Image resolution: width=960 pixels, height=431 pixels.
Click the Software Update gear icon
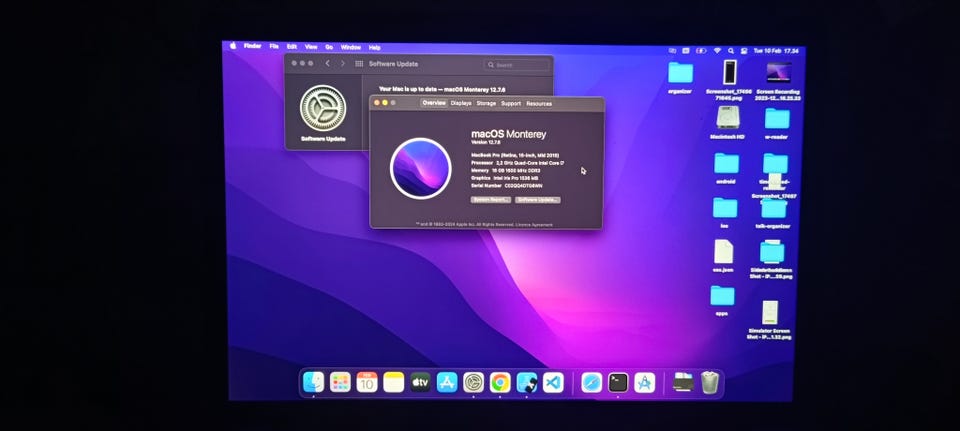pos(323,108)
